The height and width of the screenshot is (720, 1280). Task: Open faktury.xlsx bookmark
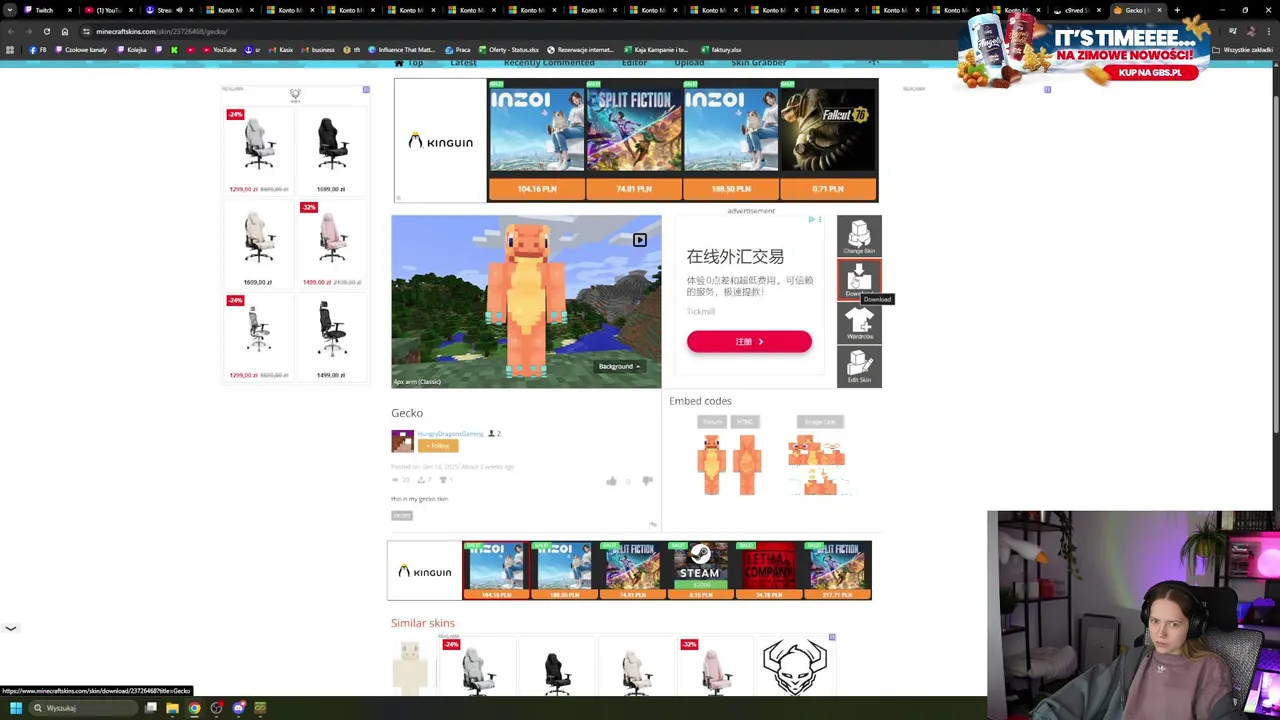[x=721, y=49]
